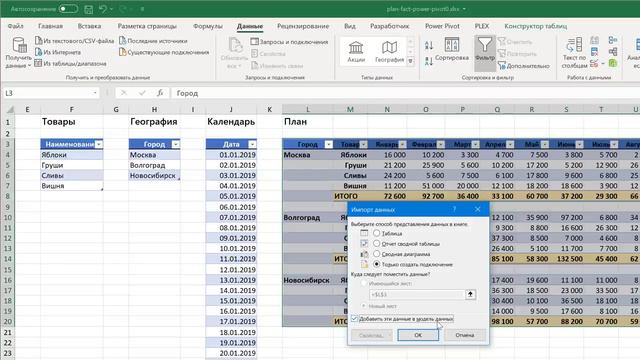The image size is (640, 360).
Task: Open filter dropdown on Наименование header
Action: pyautogui.click(x=99, y=144)
